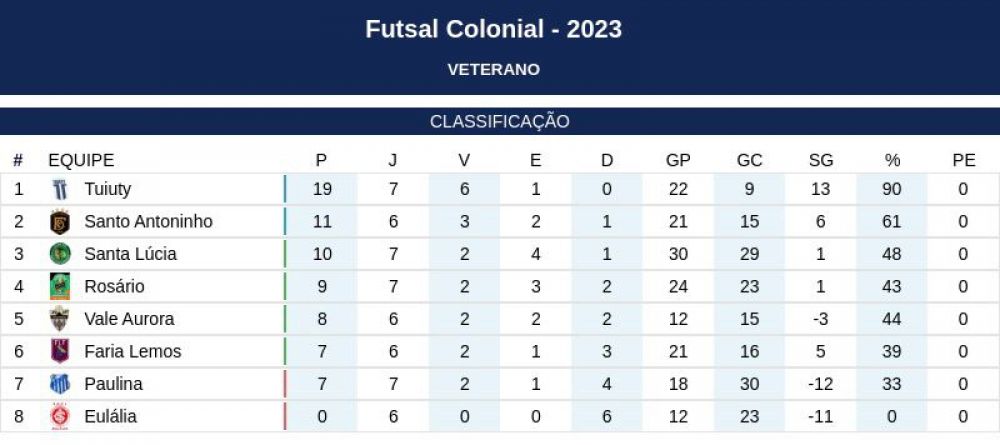The image size is (1000, 445).
Task: Select the VETERANO category label
Action: [x=494, y=69]
